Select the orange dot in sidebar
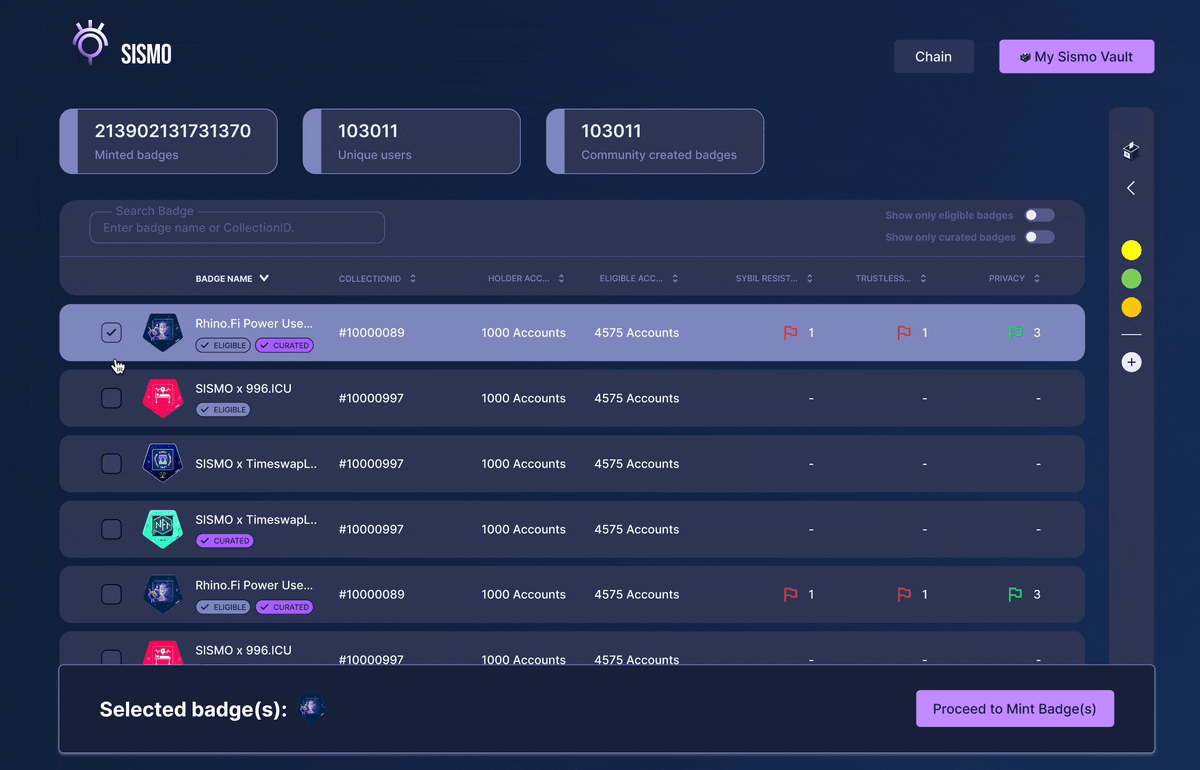 coord(1131,308)
